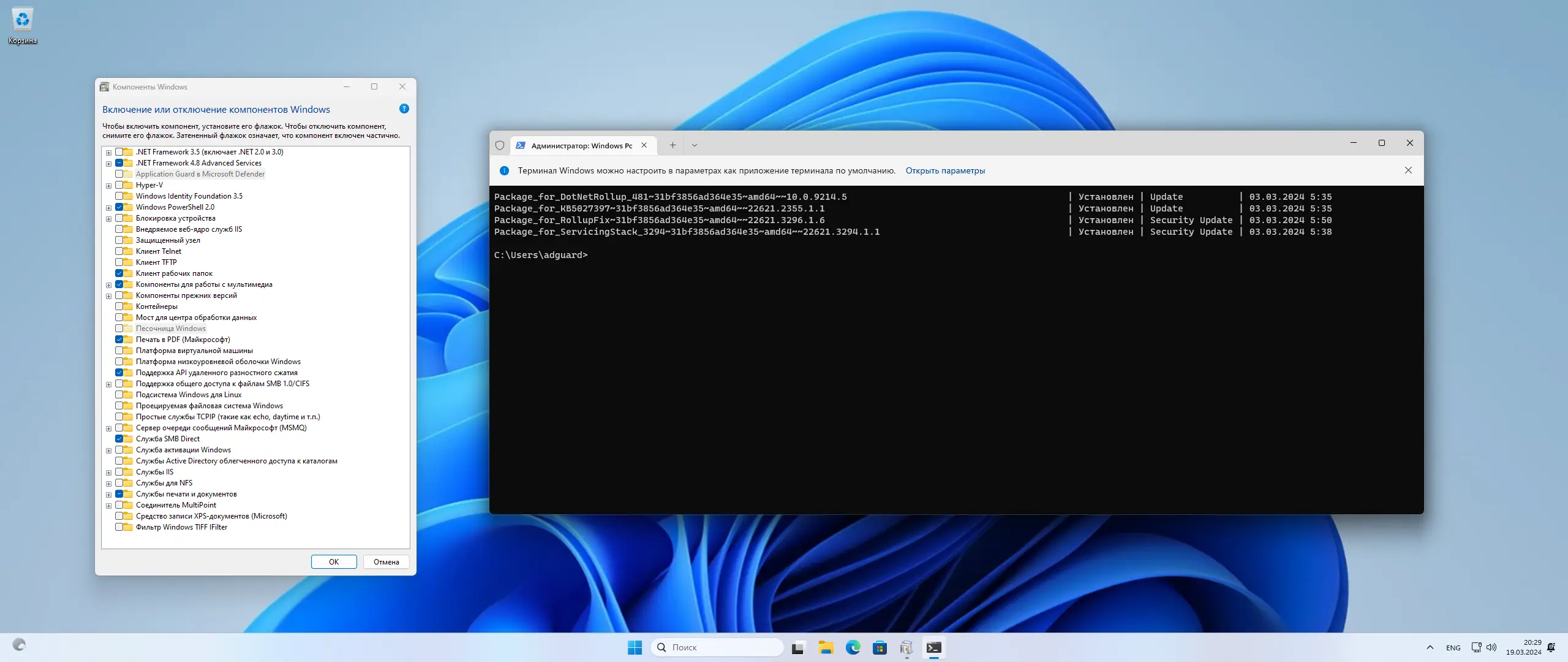
Task: Expand the Службы IIS tree node
Action: pos(109,473)
